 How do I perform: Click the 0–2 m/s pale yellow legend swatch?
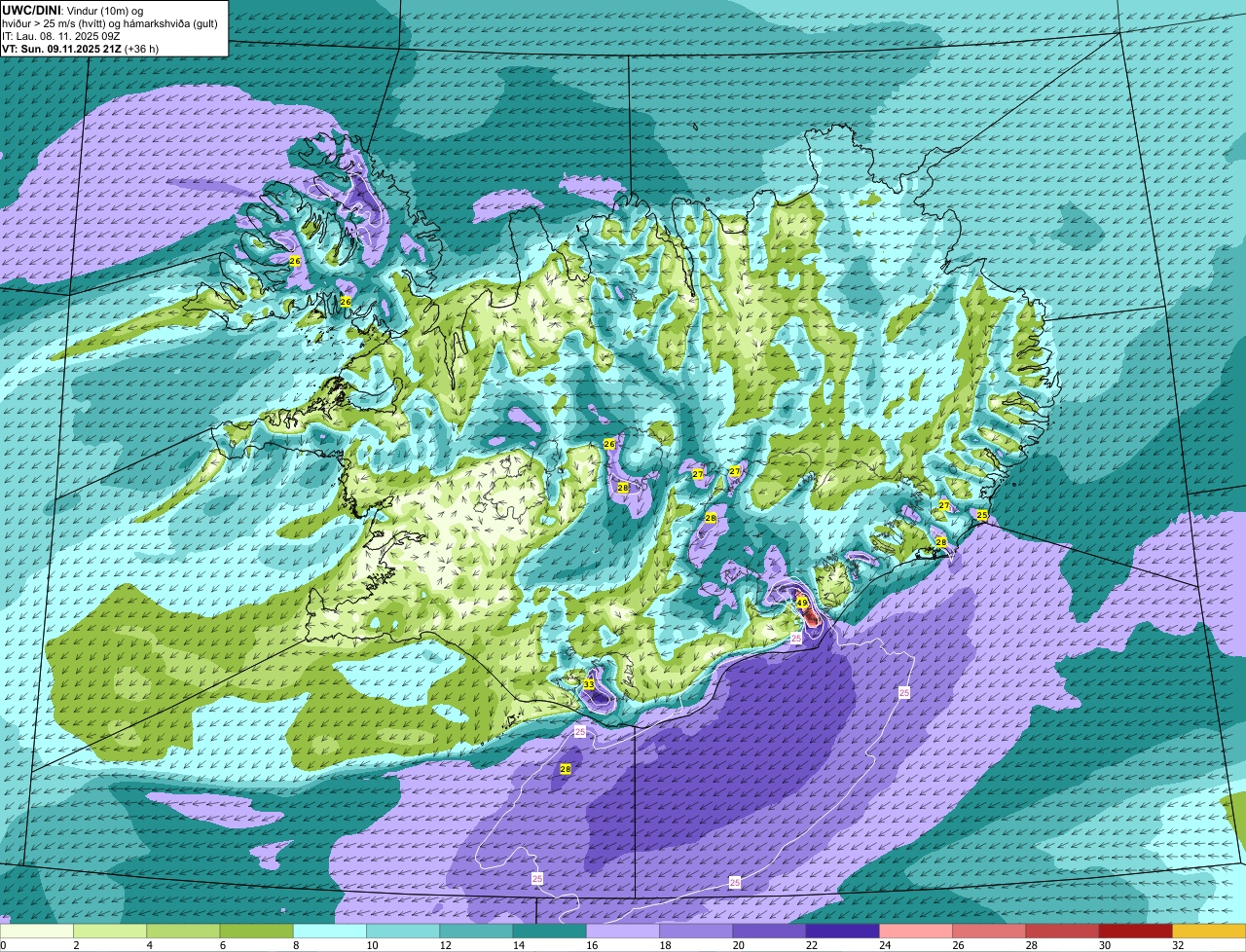(x=37, y=932)
